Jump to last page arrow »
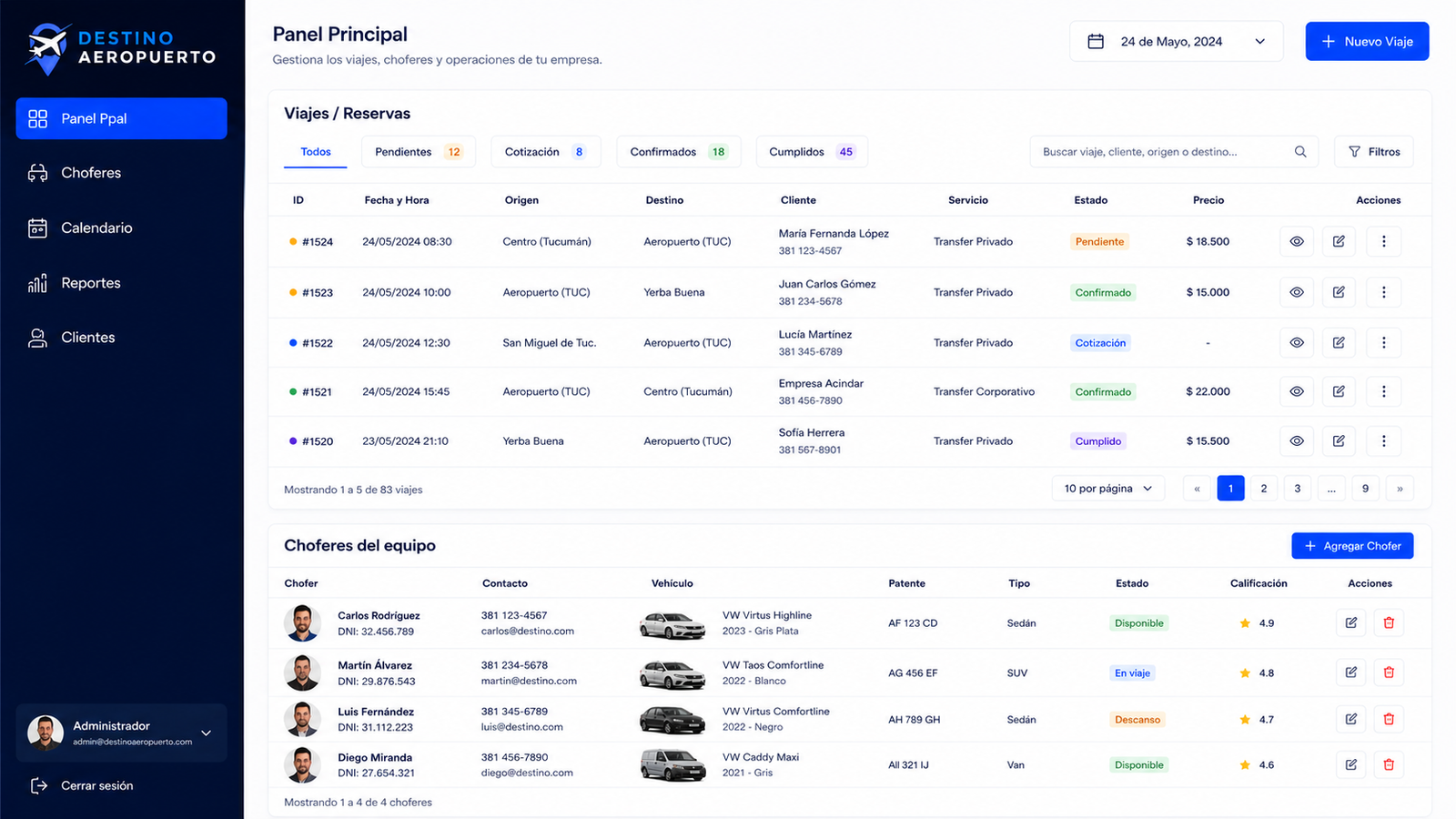This screenshot has height=819, width=1456. (x=1400, y=489)
